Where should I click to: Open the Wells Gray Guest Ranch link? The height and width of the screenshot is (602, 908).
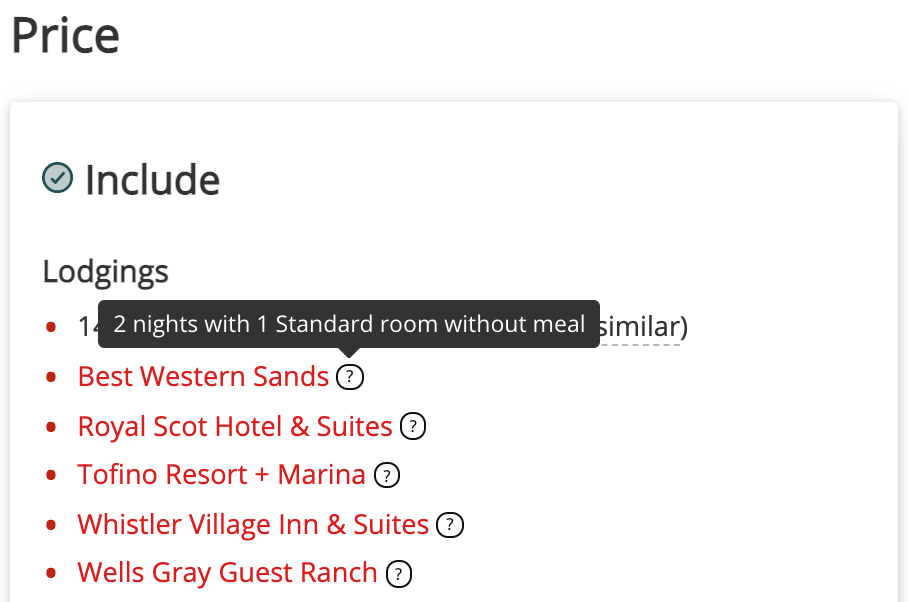(x=228, y=573)
